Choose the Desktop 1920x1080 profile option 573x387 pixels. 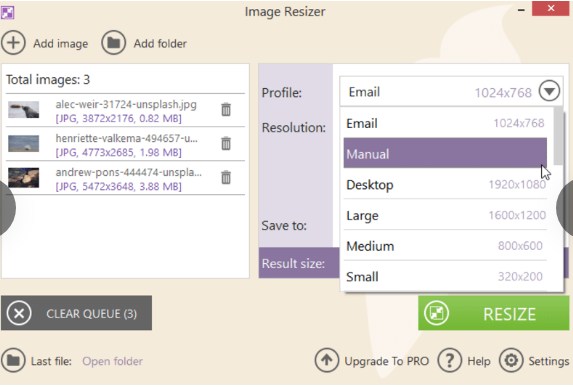coord(445,185)
